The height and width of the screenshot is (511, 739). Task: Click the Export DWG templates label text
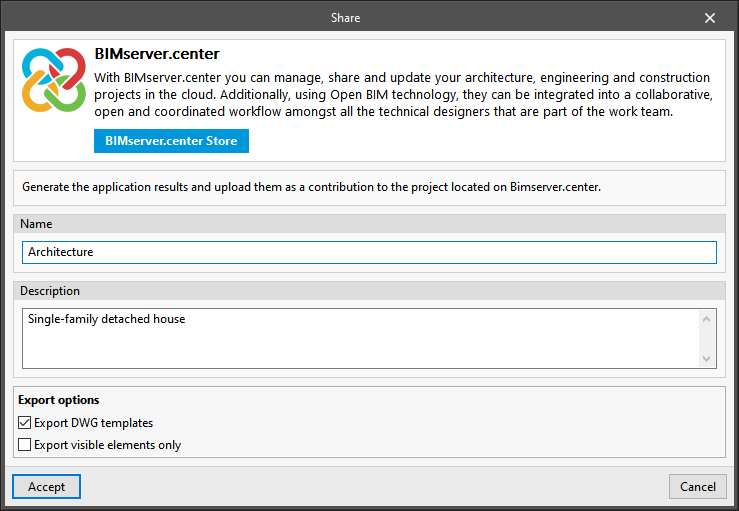click(93, 423)
